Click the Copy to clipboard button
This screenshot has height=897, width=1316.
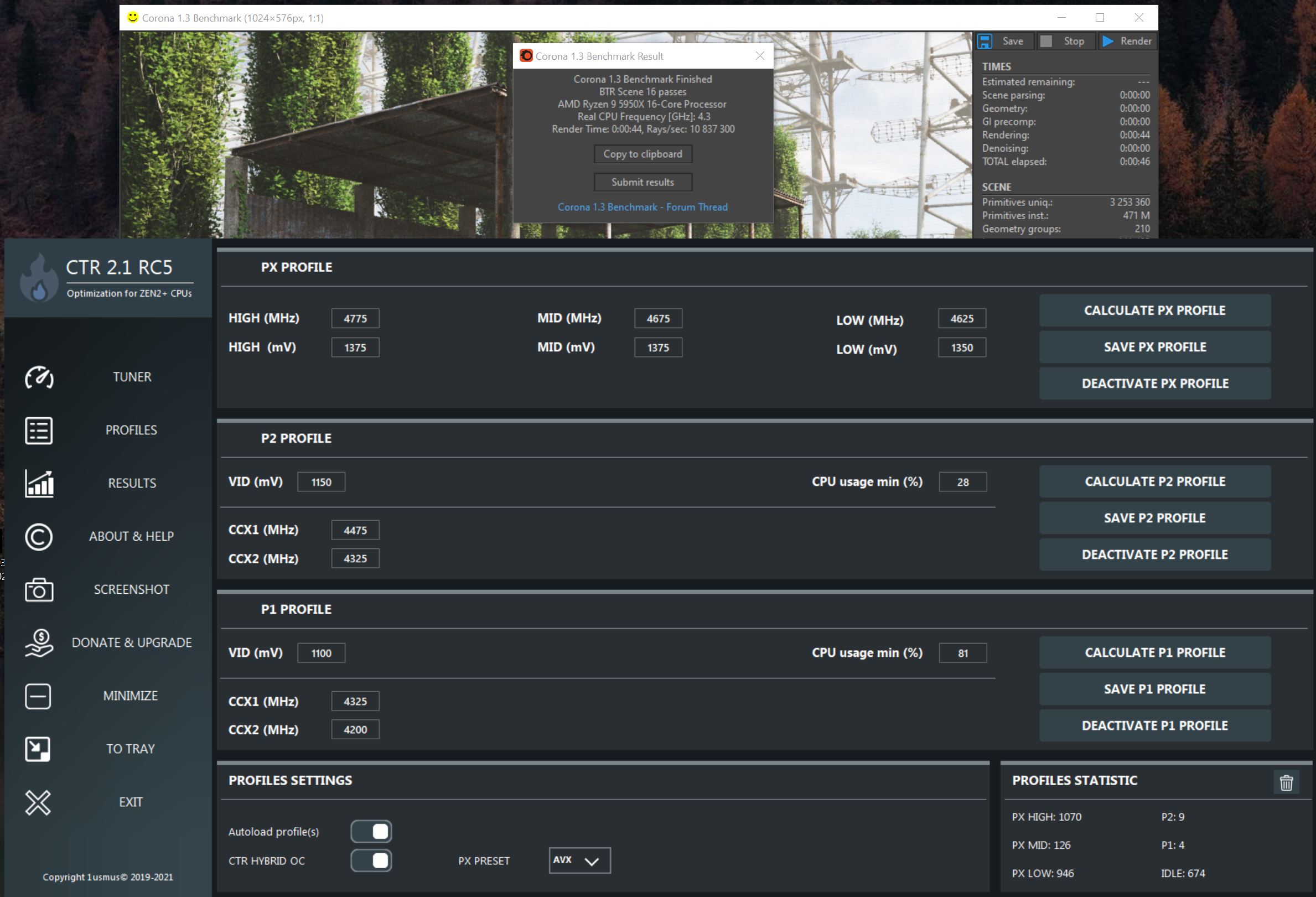pos(643,154)
